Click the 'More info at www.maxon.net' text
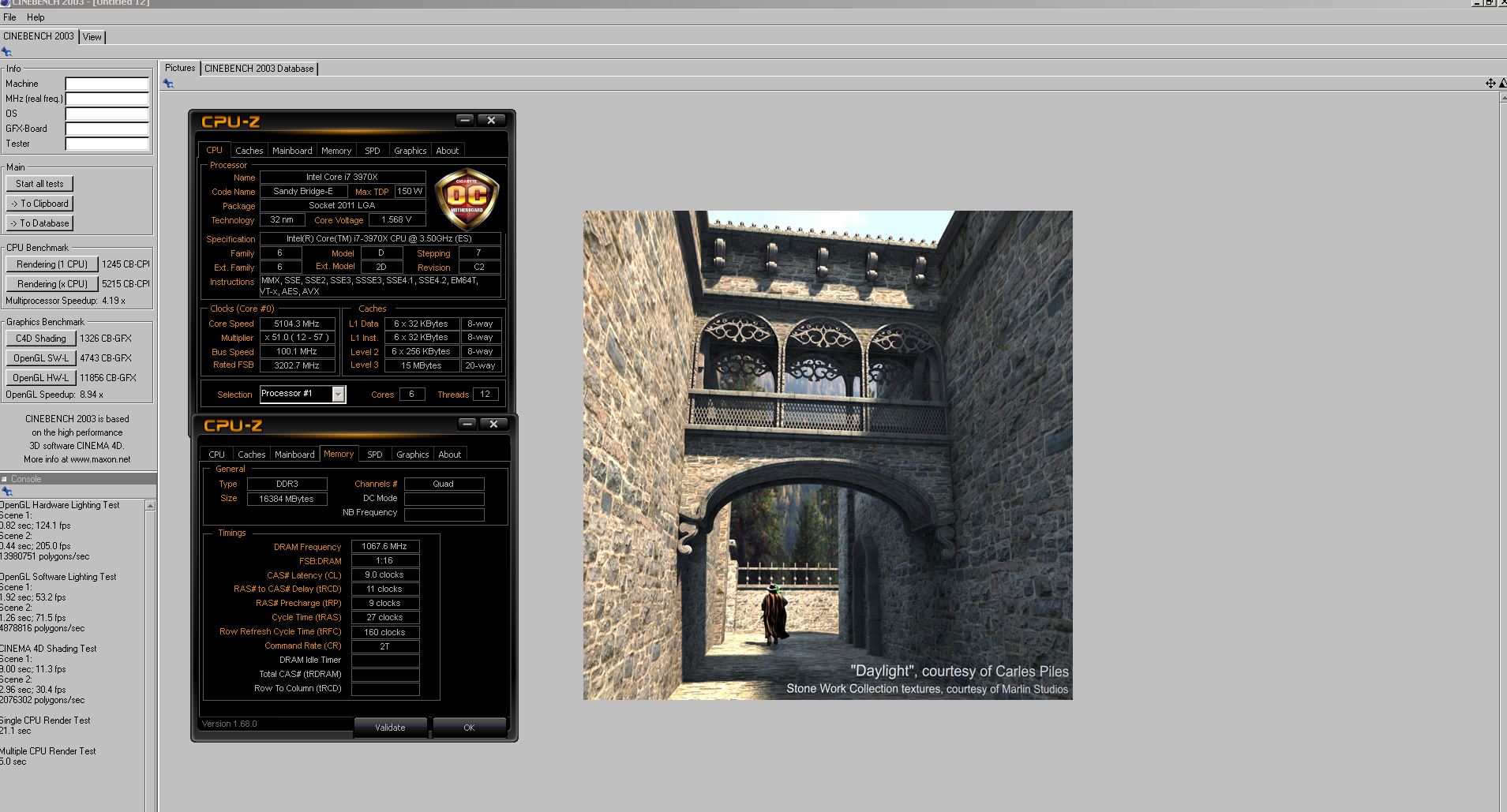The image size is (1507, 812). coord(77,459)
